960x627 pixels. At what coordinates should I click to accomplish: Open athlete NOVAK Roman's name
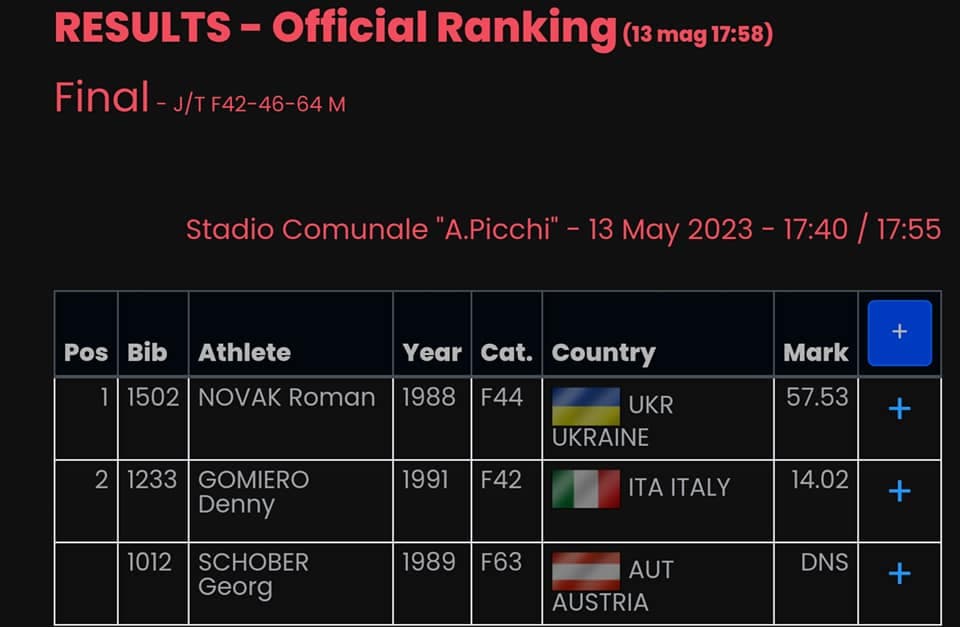click(287, 398)
